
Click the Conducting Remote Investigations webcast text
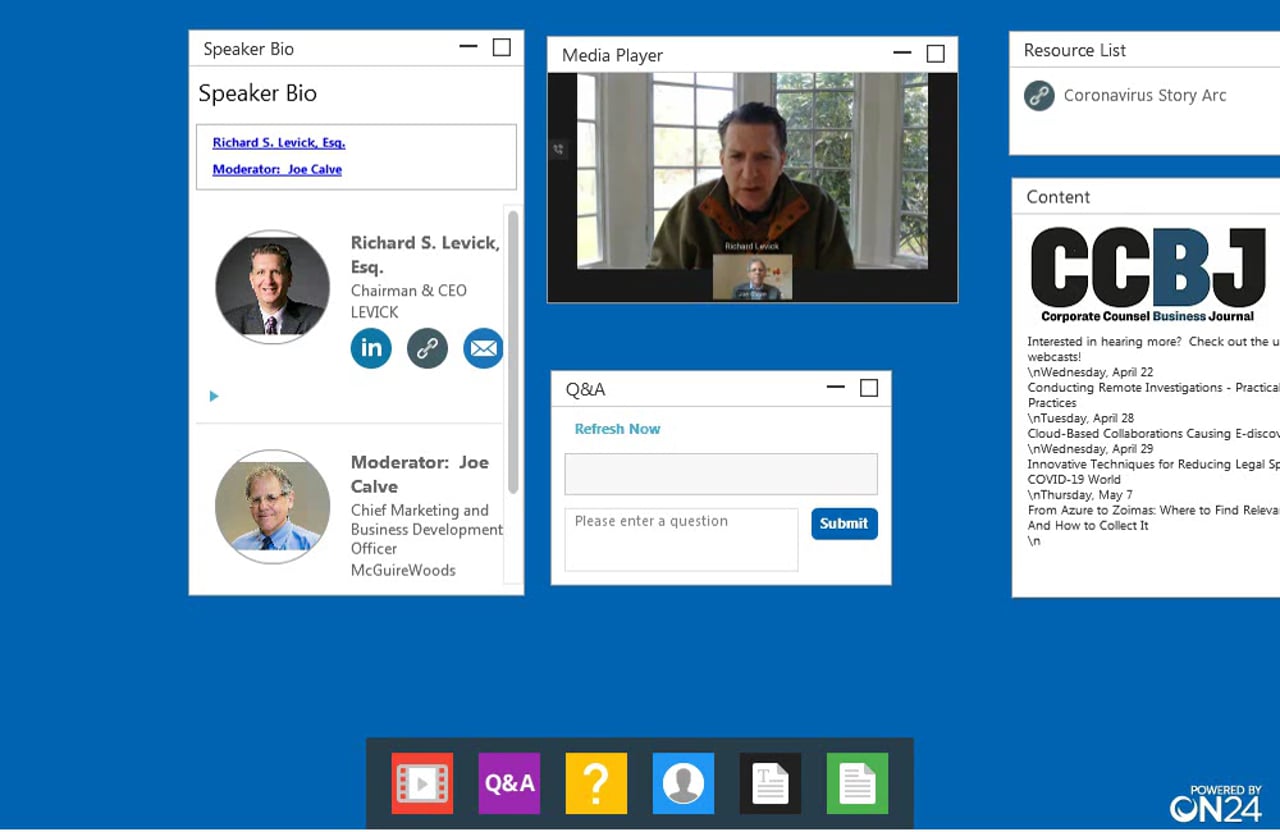click(1153, 395)
